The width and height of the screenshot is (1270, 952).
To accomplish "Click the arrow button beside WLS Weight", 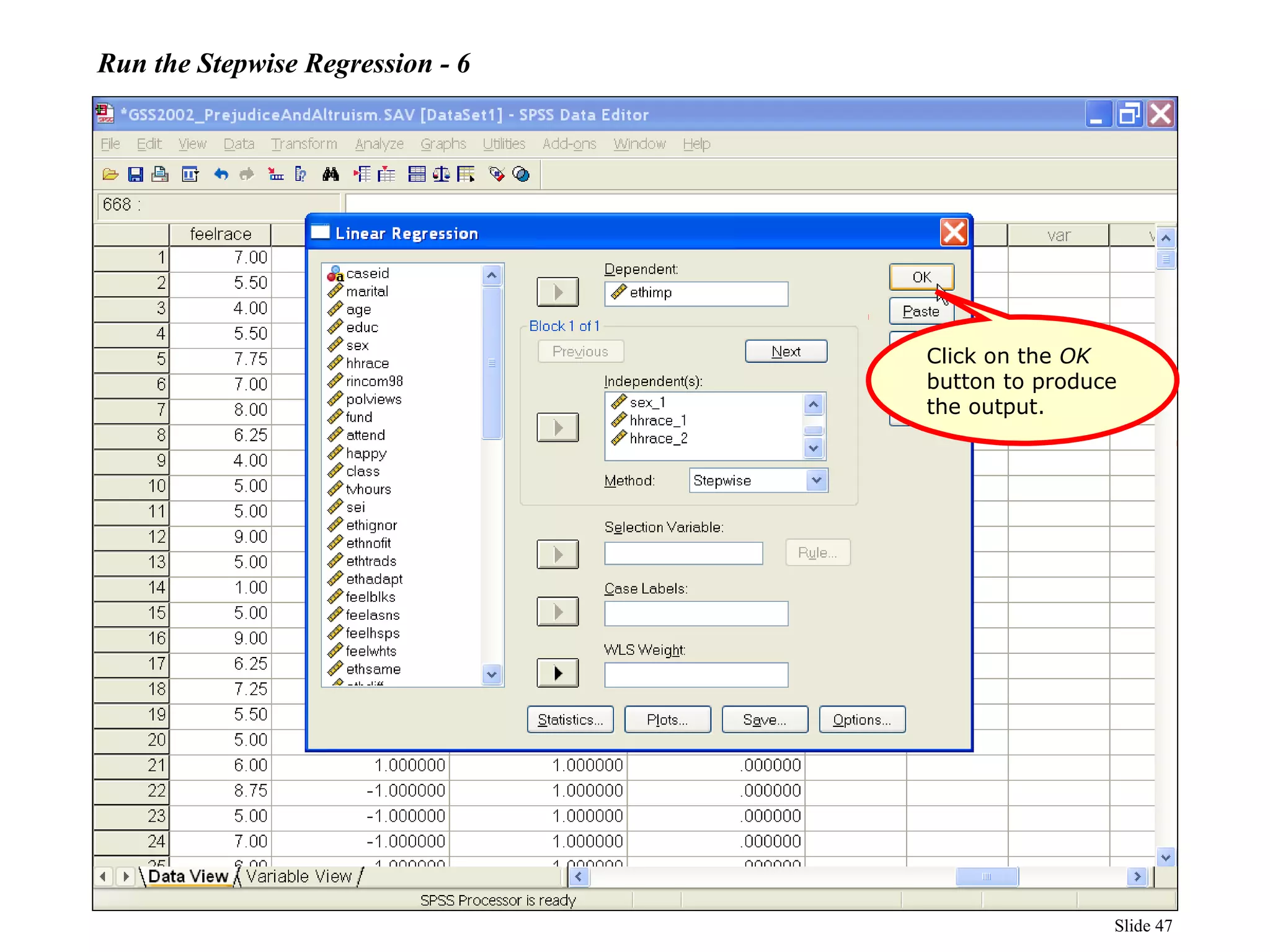I will [557, 673].
